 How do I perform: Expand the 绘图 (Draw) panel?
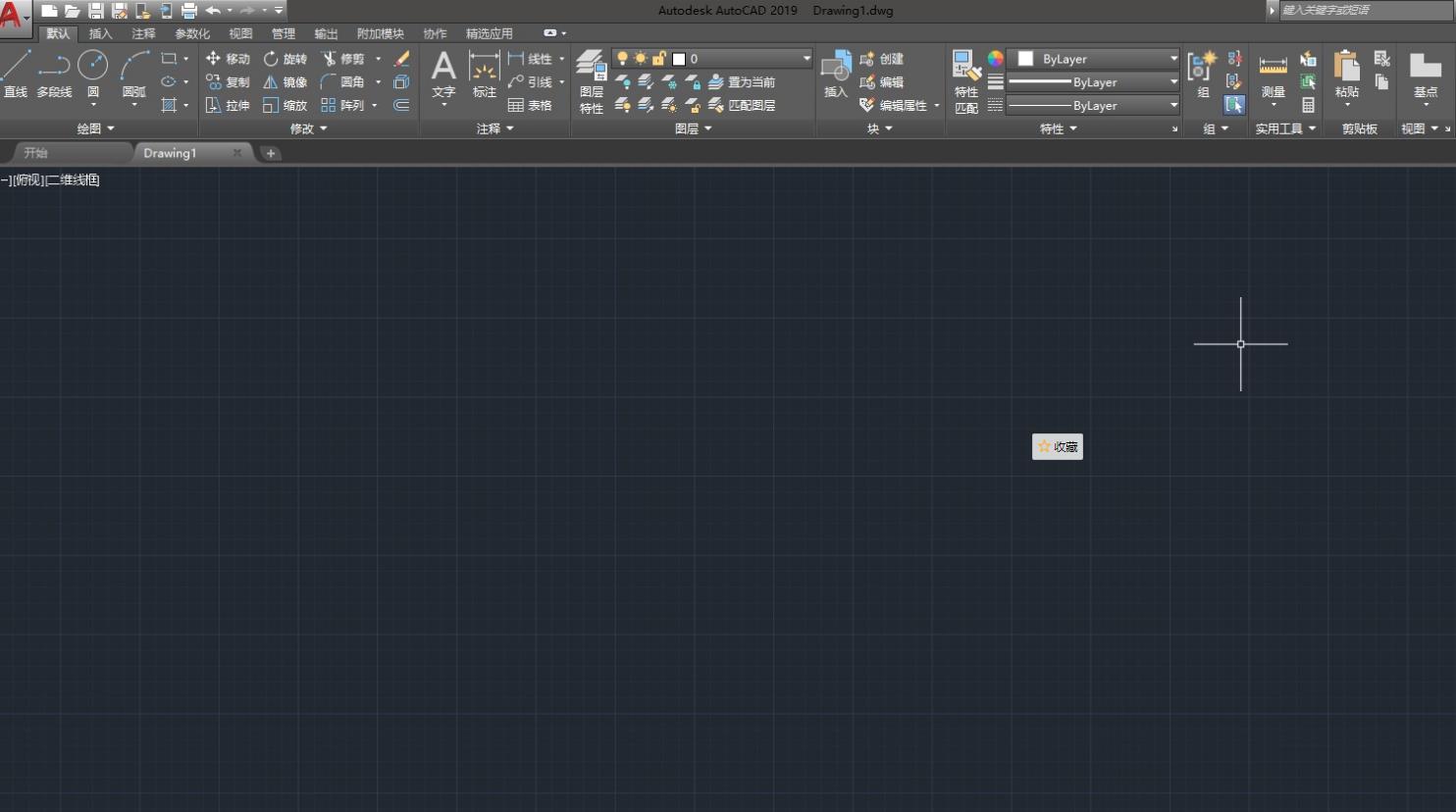(x=95, y=128)
